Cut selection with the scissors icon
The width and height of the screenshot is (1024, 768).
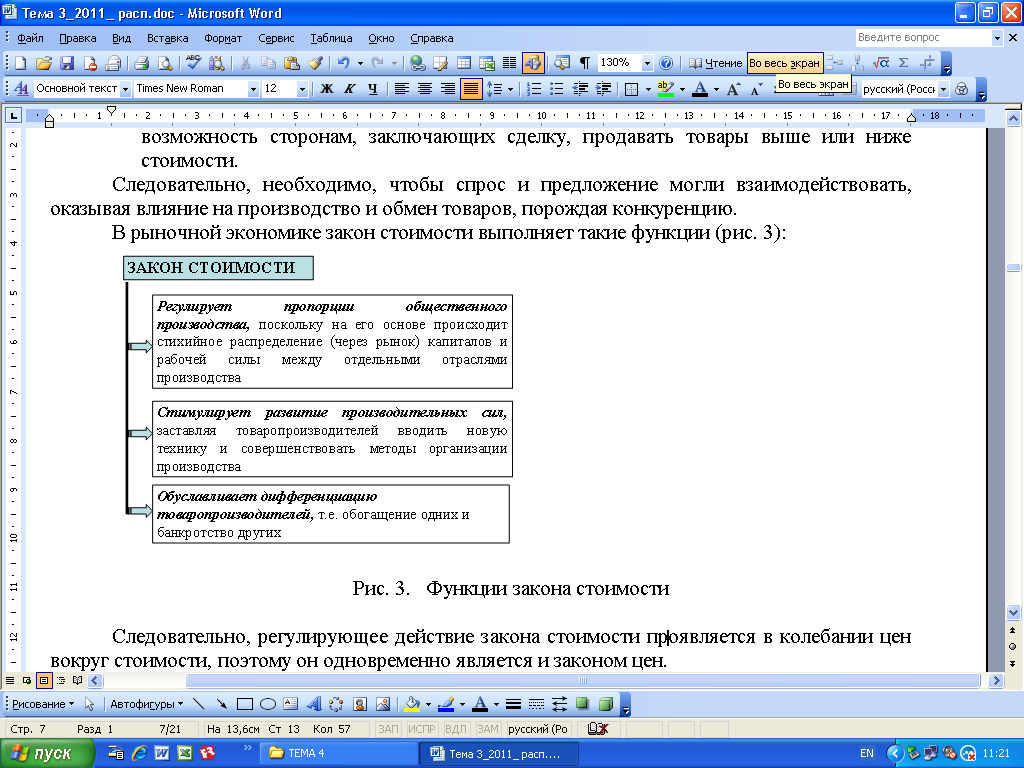tap(245, 63)
